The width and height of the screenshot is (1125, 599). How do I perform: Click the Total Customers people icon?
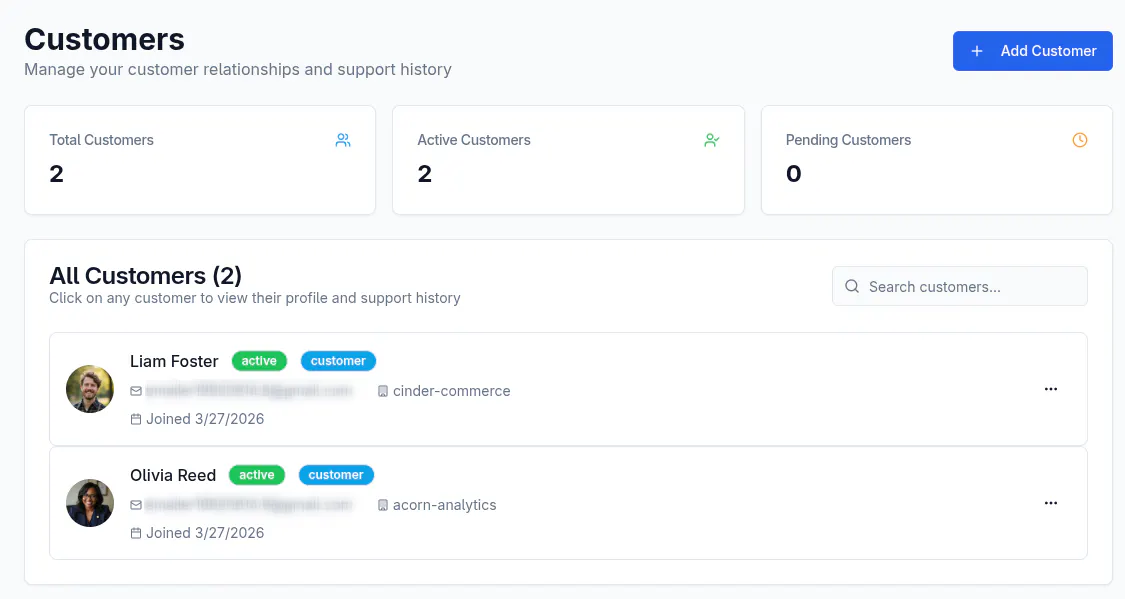[343, 140]
